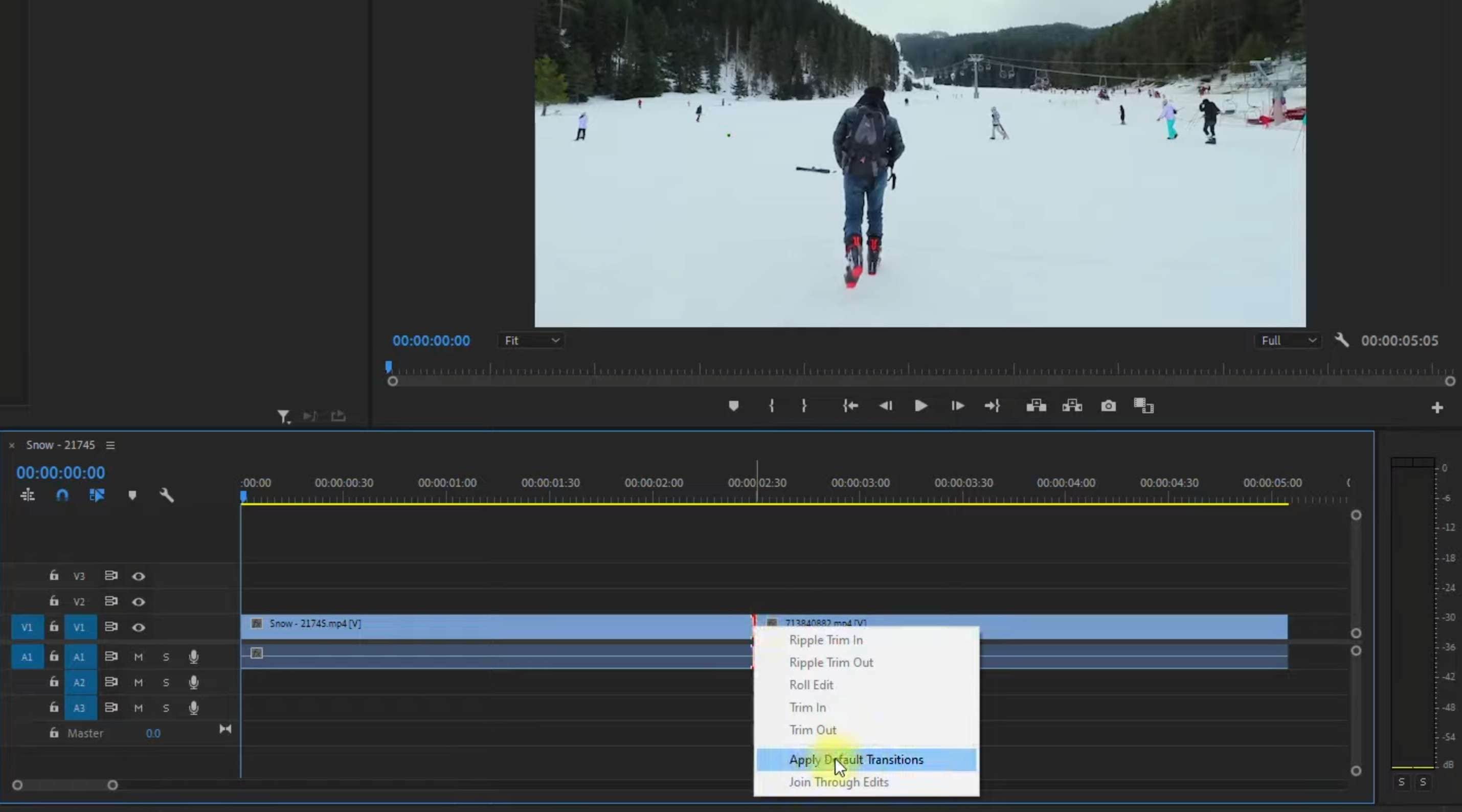
Task: Select Ripple Trim In menu entry
Action: [826, 640]
